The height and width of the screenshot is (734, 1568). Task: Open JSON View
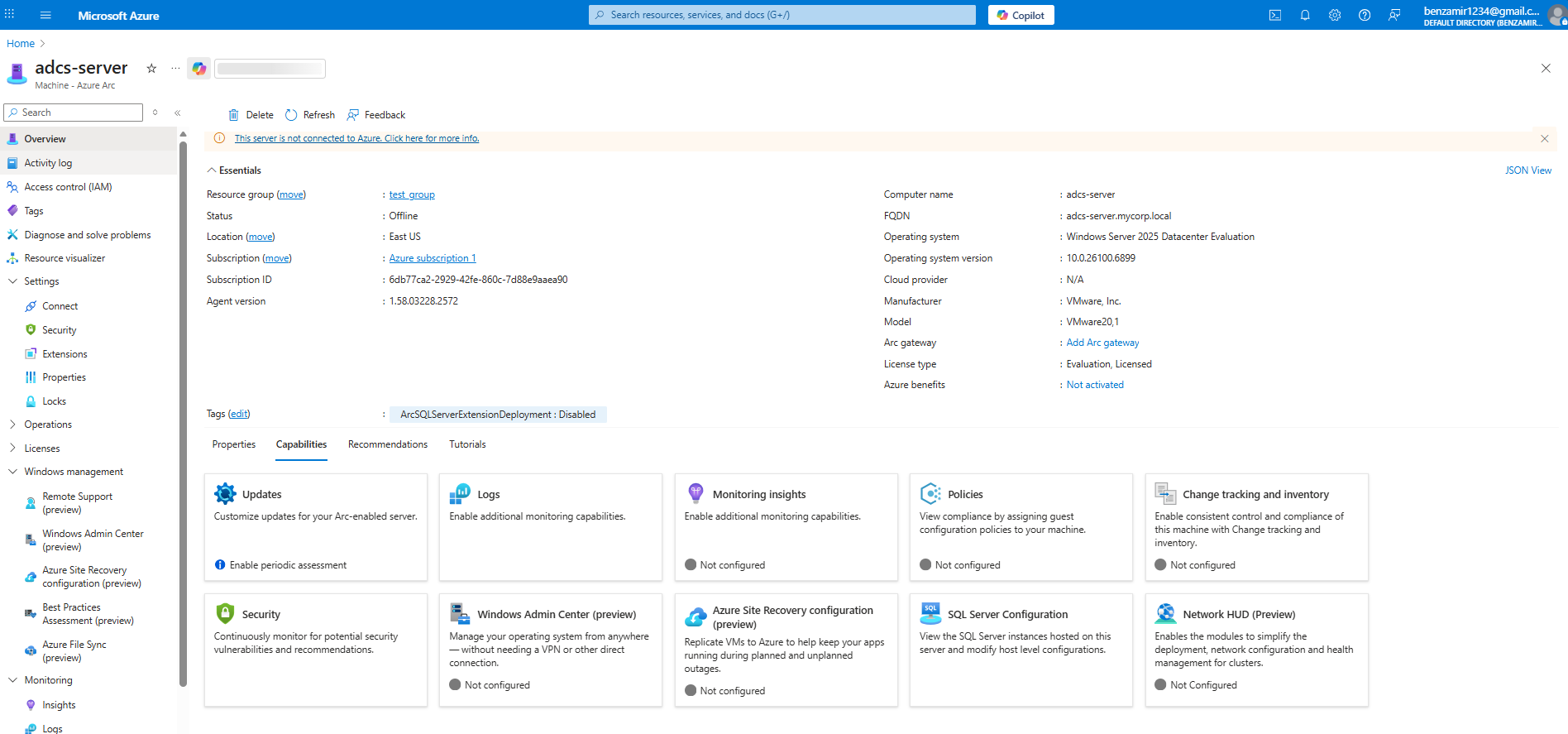(x=1527, y=170)
